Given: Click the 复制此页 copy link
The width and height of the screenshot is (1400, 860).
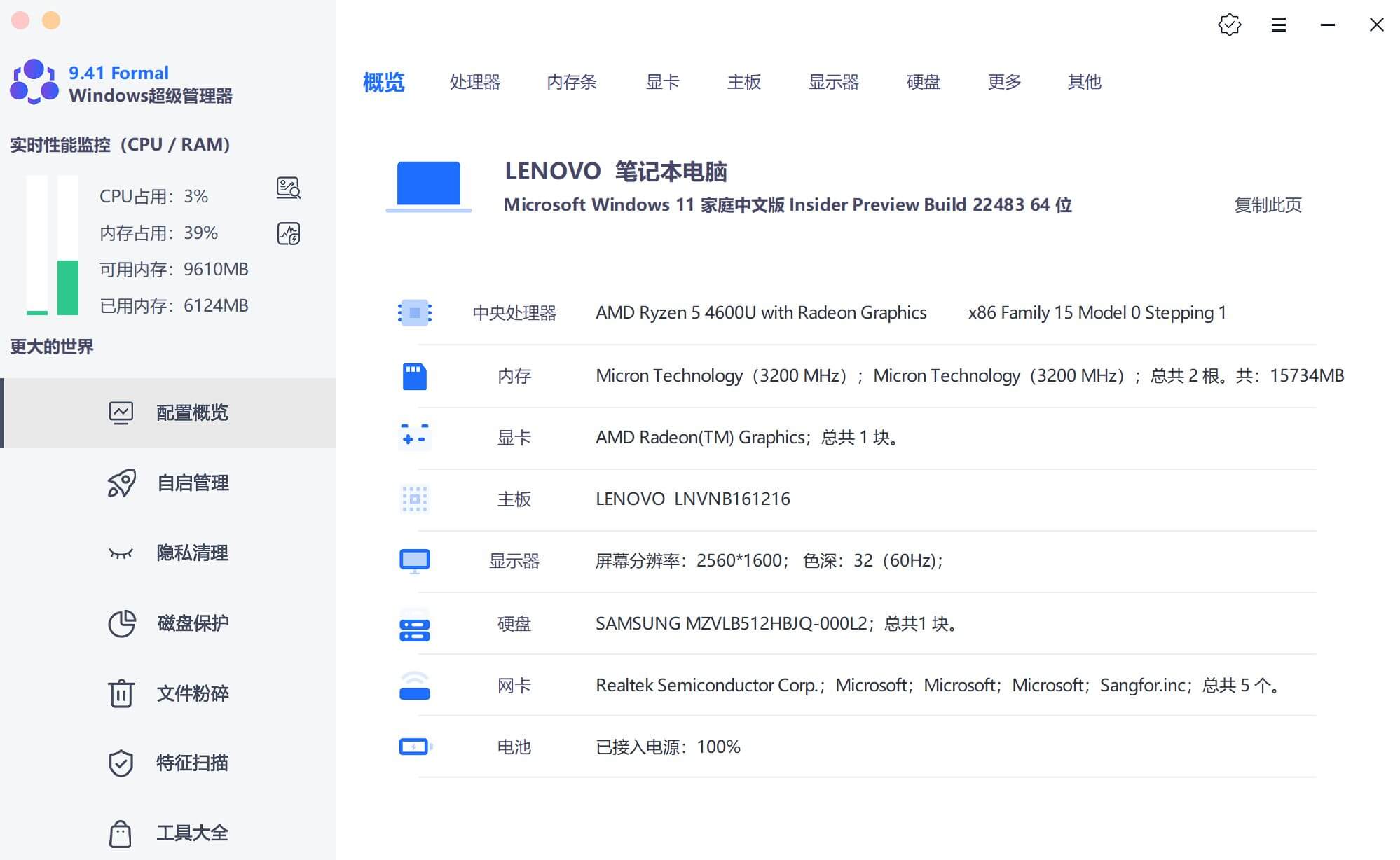Looking at the screenshot, I should click(x=1268, y=204).
